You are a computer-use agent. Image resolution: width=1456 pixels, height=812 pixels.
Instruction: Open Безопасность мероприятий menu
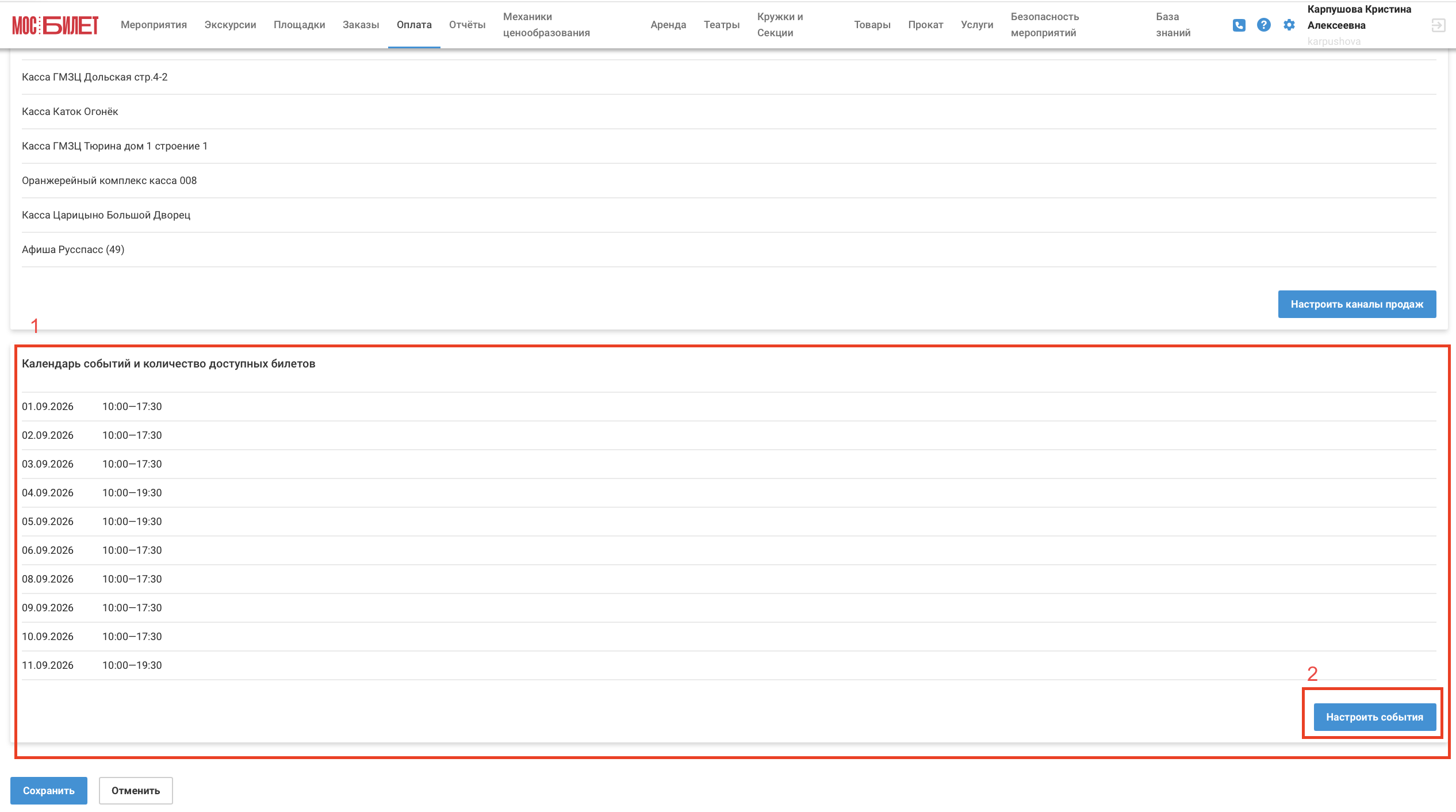click(1045, 25)
